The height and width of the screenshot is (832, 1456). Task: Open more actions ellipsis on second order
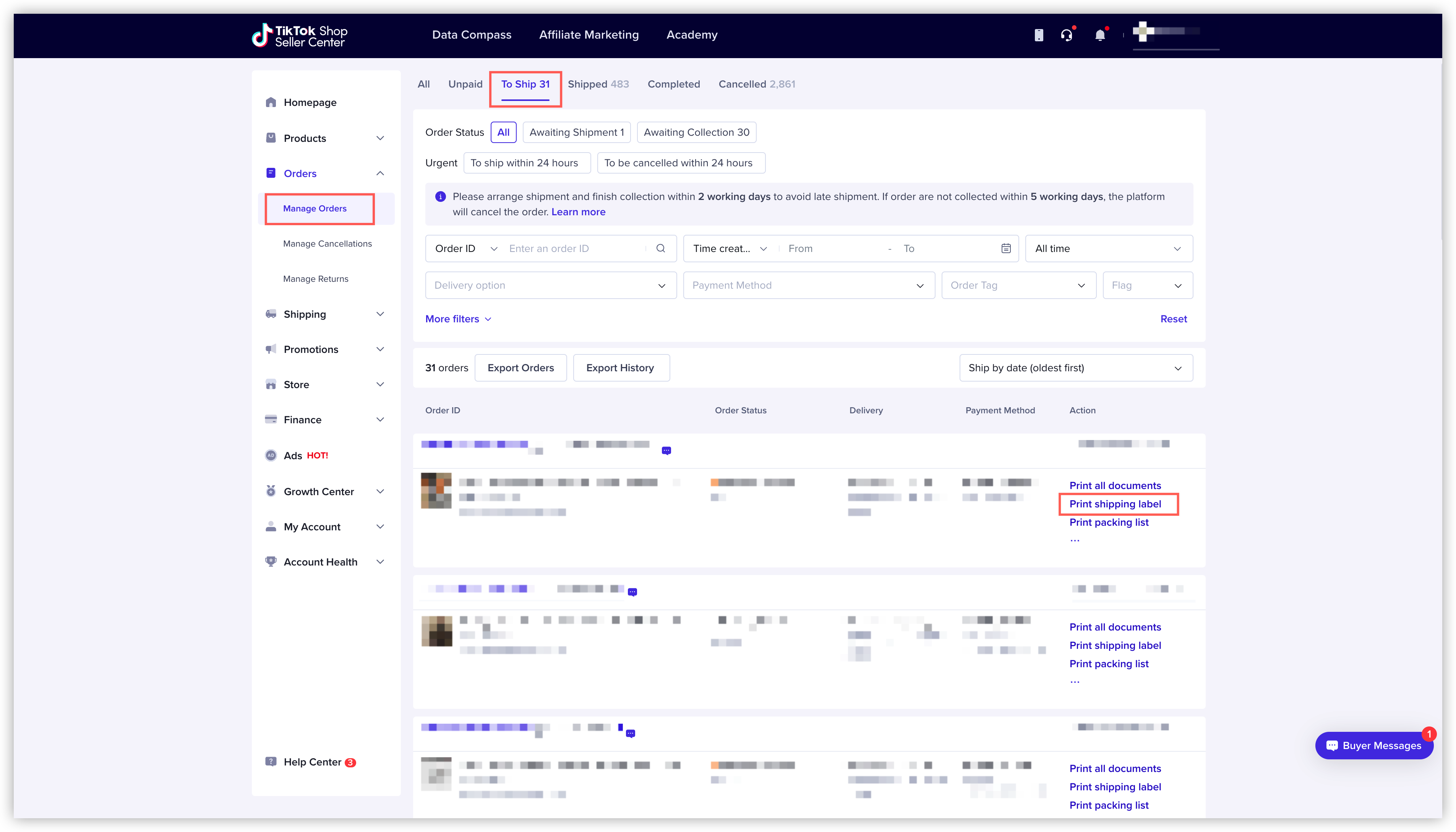point(1075,681)
